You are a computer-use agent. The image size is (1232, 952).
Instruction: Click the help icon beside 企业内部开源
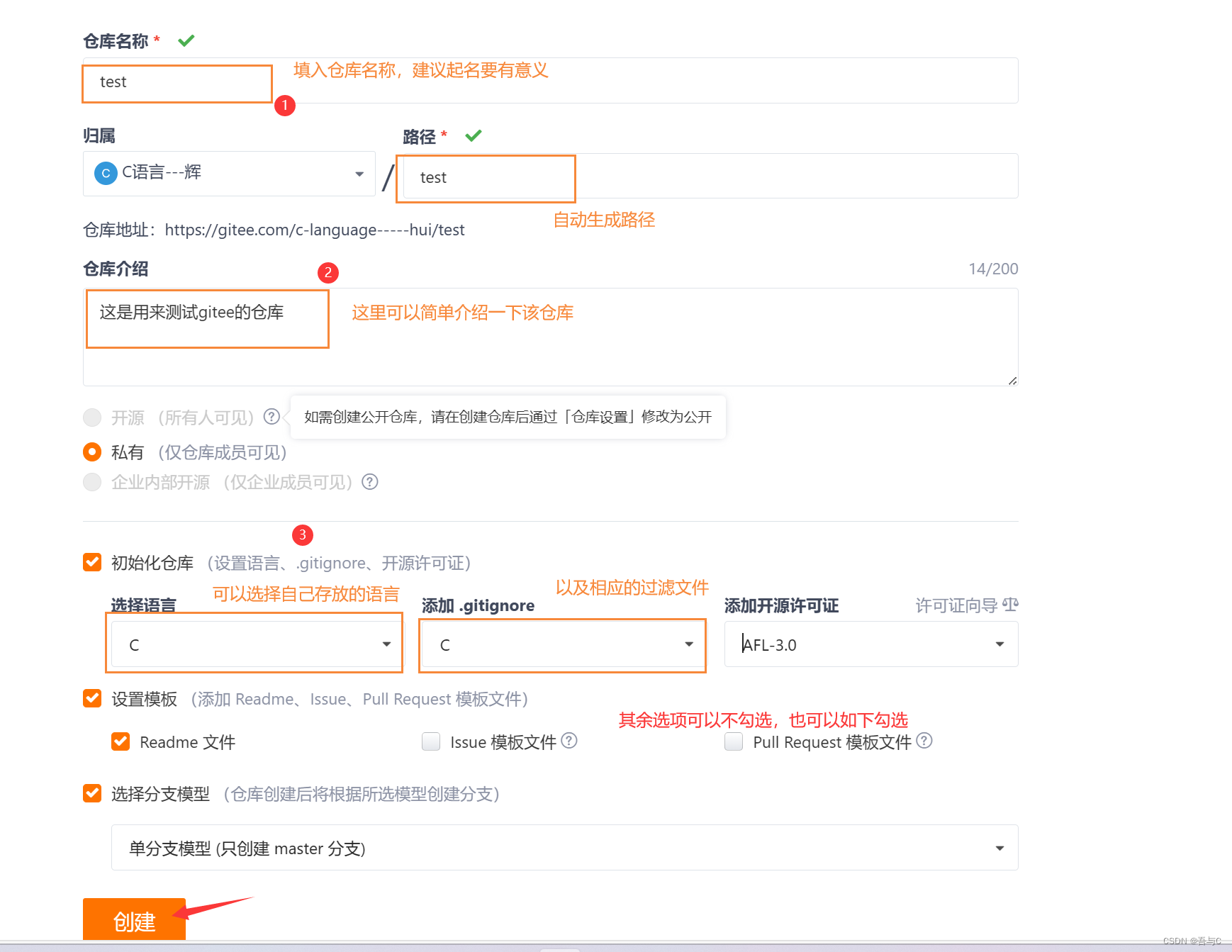[369, 482]
